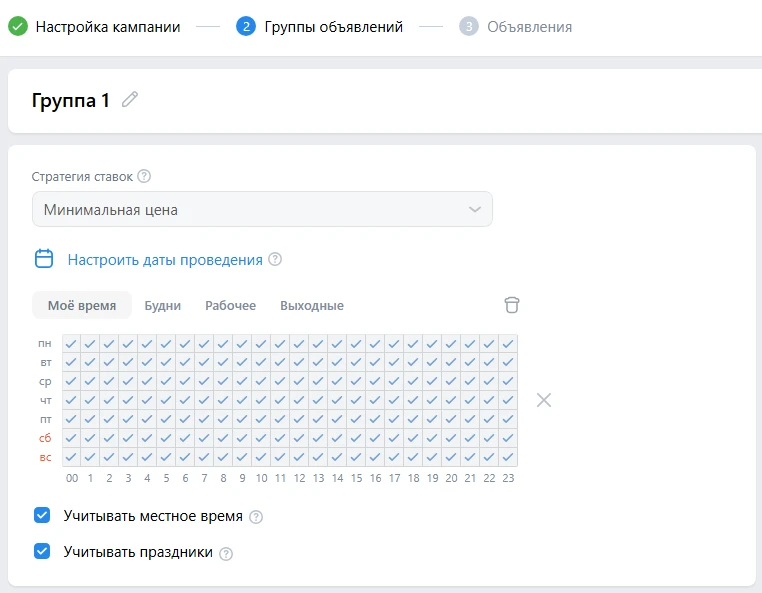Uncheck the Учитывать праздники checkbox
This screenshot has height=593, width=762.
42,551
